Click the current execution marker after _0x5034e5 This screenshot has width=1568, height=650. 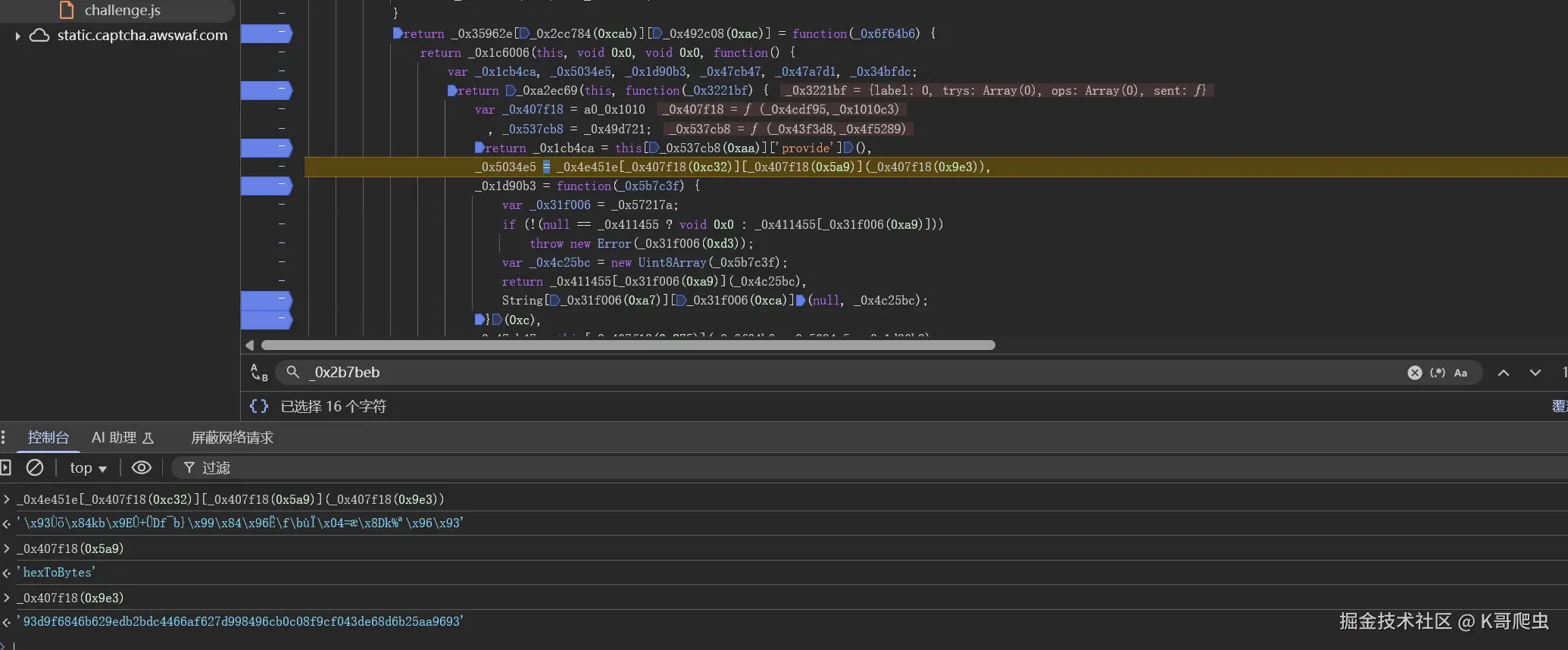[x=546, y=167]
